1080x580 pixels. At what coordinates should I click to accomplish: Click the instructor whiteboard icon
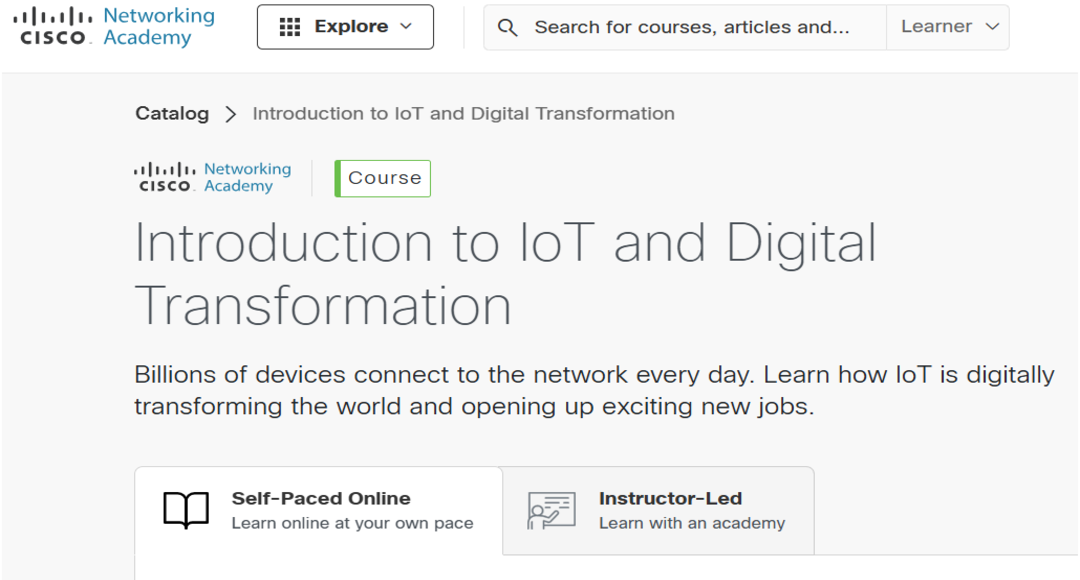[x=551, y=510]
